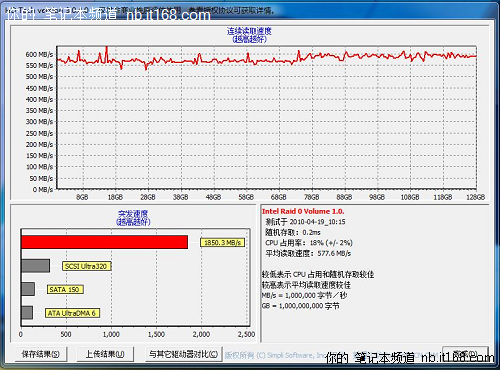
Task: Select the gray SATA 150 bar
Action: coord(28,289)
